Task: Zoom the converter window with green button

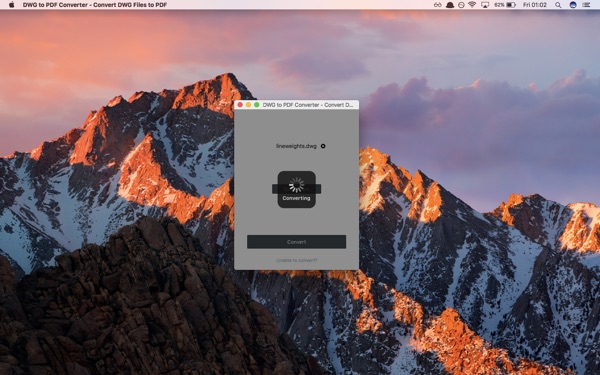Action: pyautogui.click(x=257, y=105)
